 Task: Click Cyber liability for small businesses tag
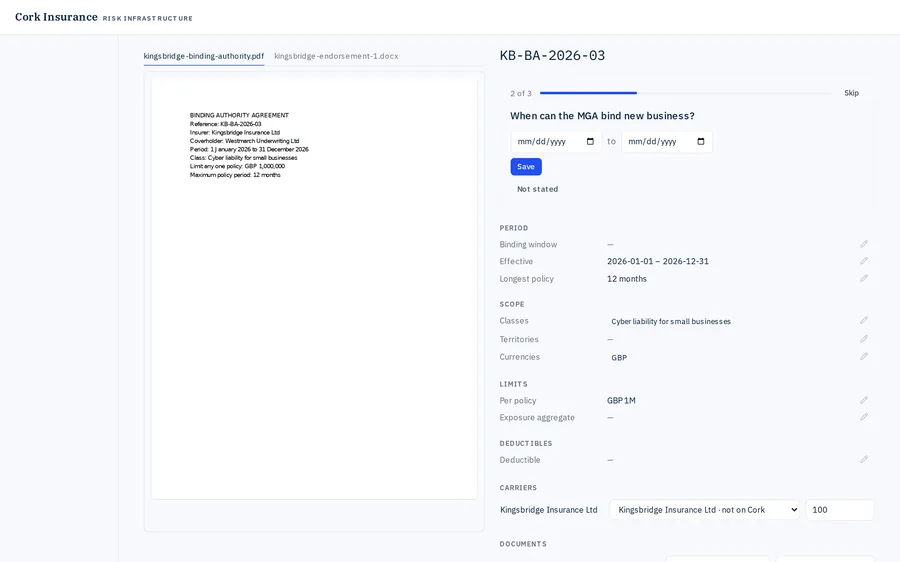pos(671,321)
